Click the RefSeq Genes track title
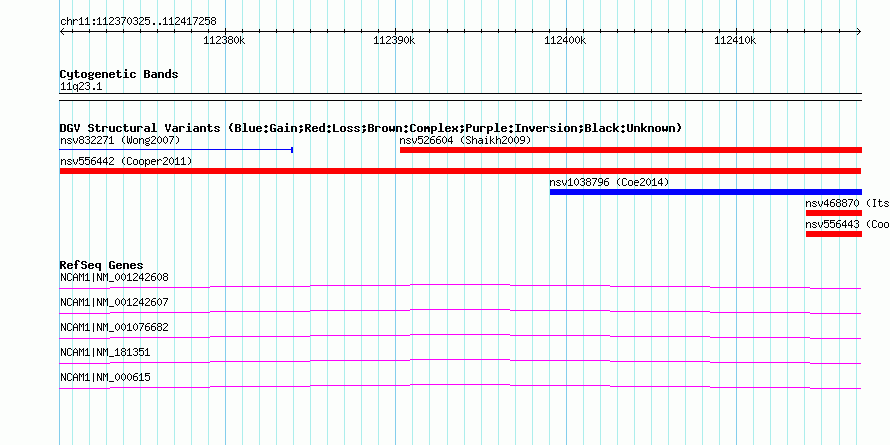The image size is (890, 445). [102, 266]
